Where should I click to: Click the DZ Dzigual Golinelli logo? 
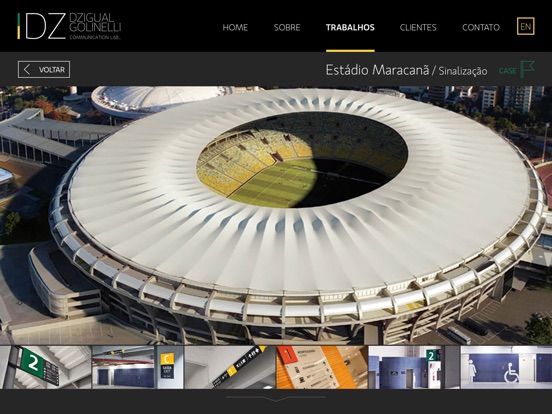(69, 26)
